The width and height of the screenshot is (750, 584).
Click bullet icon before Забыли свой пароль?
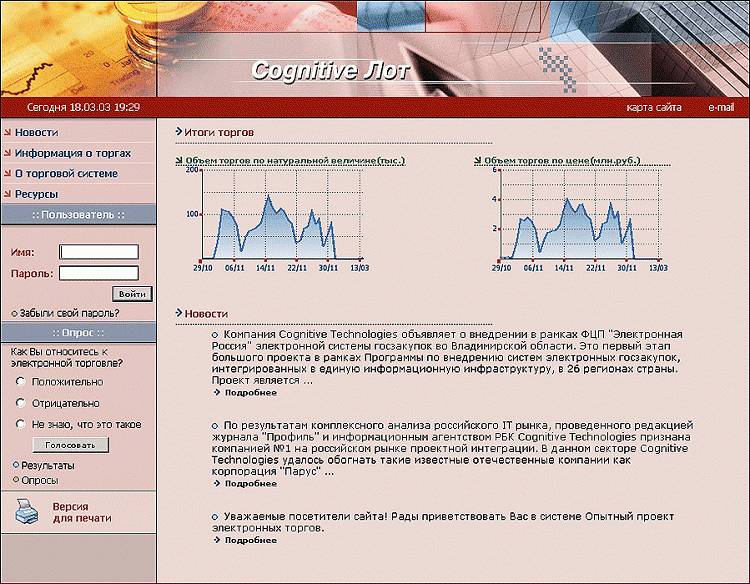[x=14, y=314]
